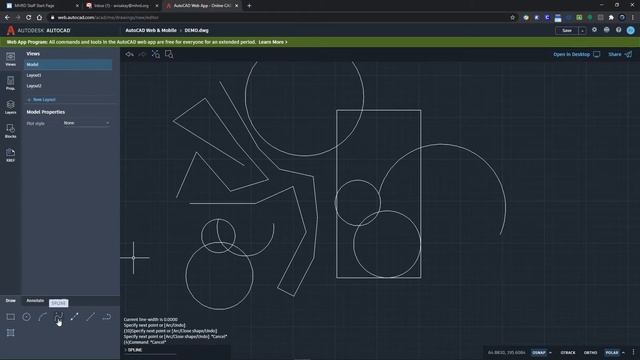Click the Redo arrow in canvas toolbar
The height and width of the screenshot is (360, 640).
[x=142, y=54]
